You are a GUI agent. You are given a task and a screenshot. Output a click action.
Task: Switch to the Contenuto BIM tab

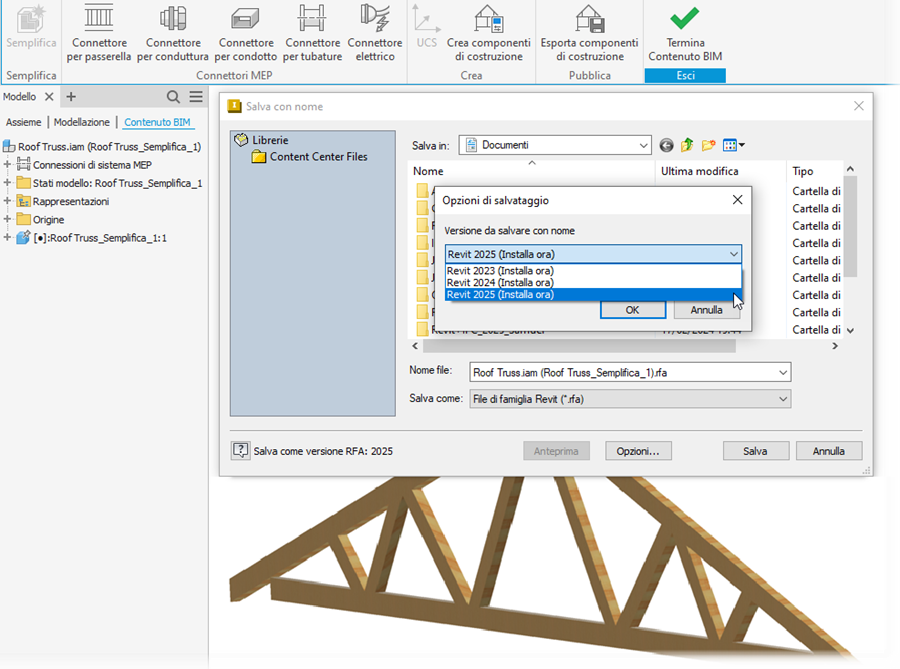pyautogui.click(x=157, y=122)
